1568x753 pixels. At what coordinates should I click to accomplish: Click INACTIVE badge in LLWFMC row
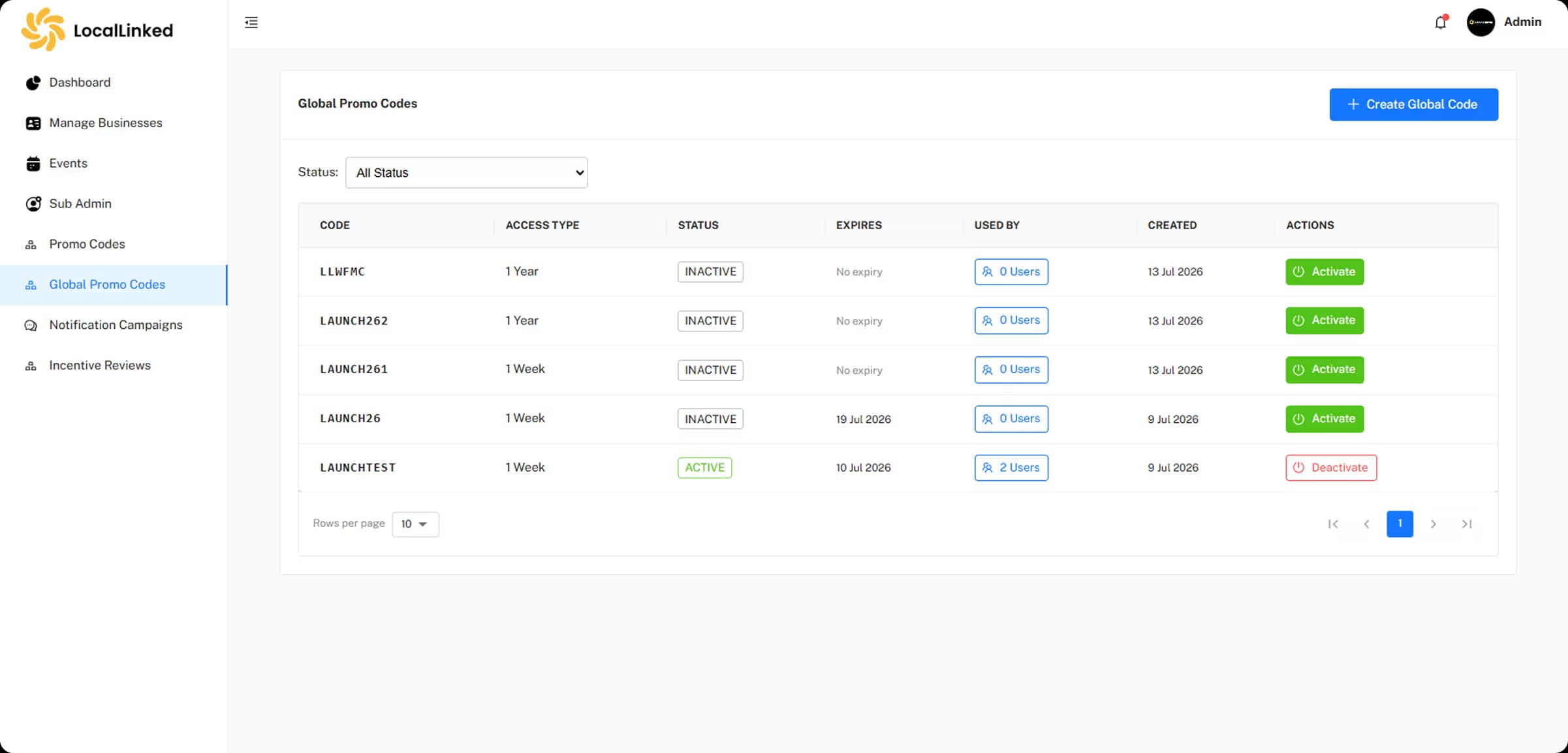tap(710, 271)
